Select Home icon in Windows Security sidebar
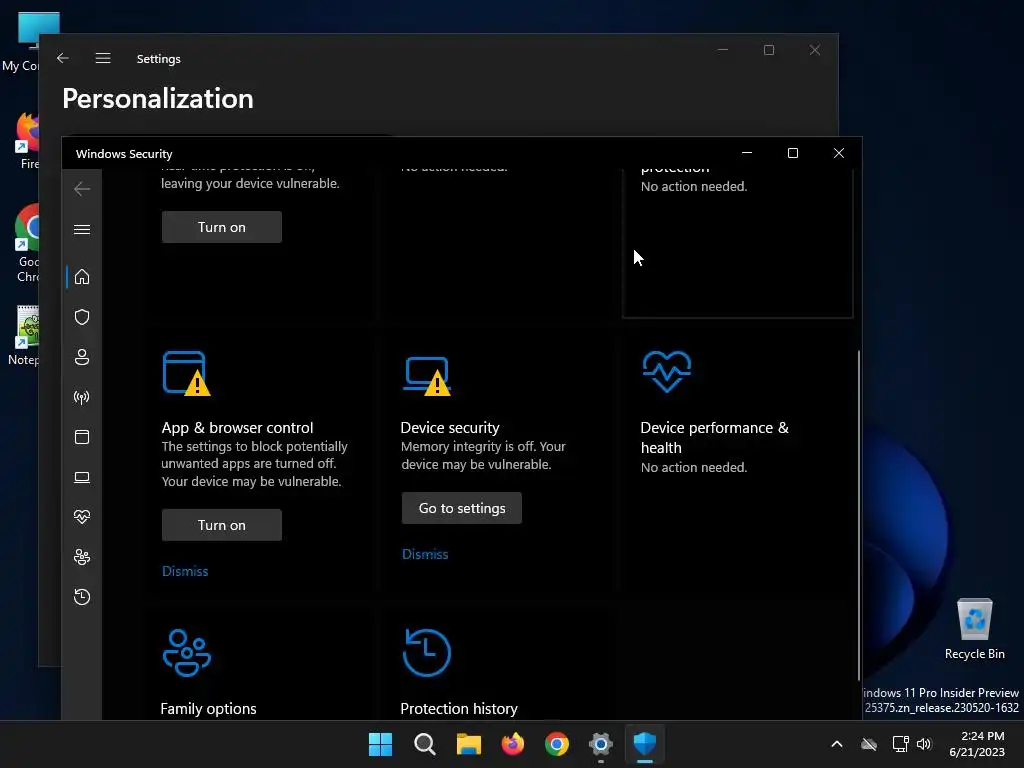The height and width of the screenshot is (768, 1024). point(82,277)
